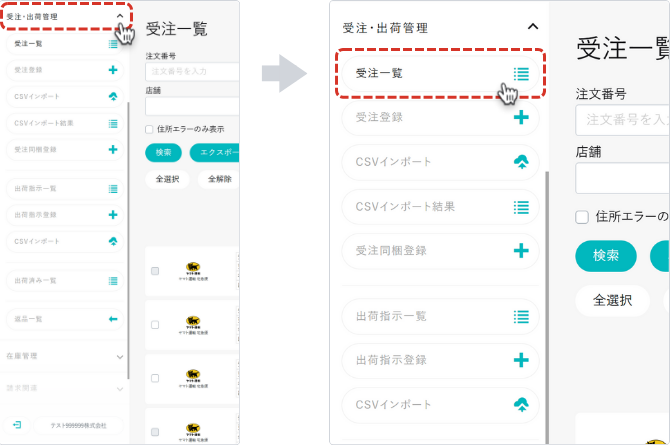670x446 pixels.
Task: Click the 出荷指示登録 plus icon in enlarged menu
Action: point(520,360)
